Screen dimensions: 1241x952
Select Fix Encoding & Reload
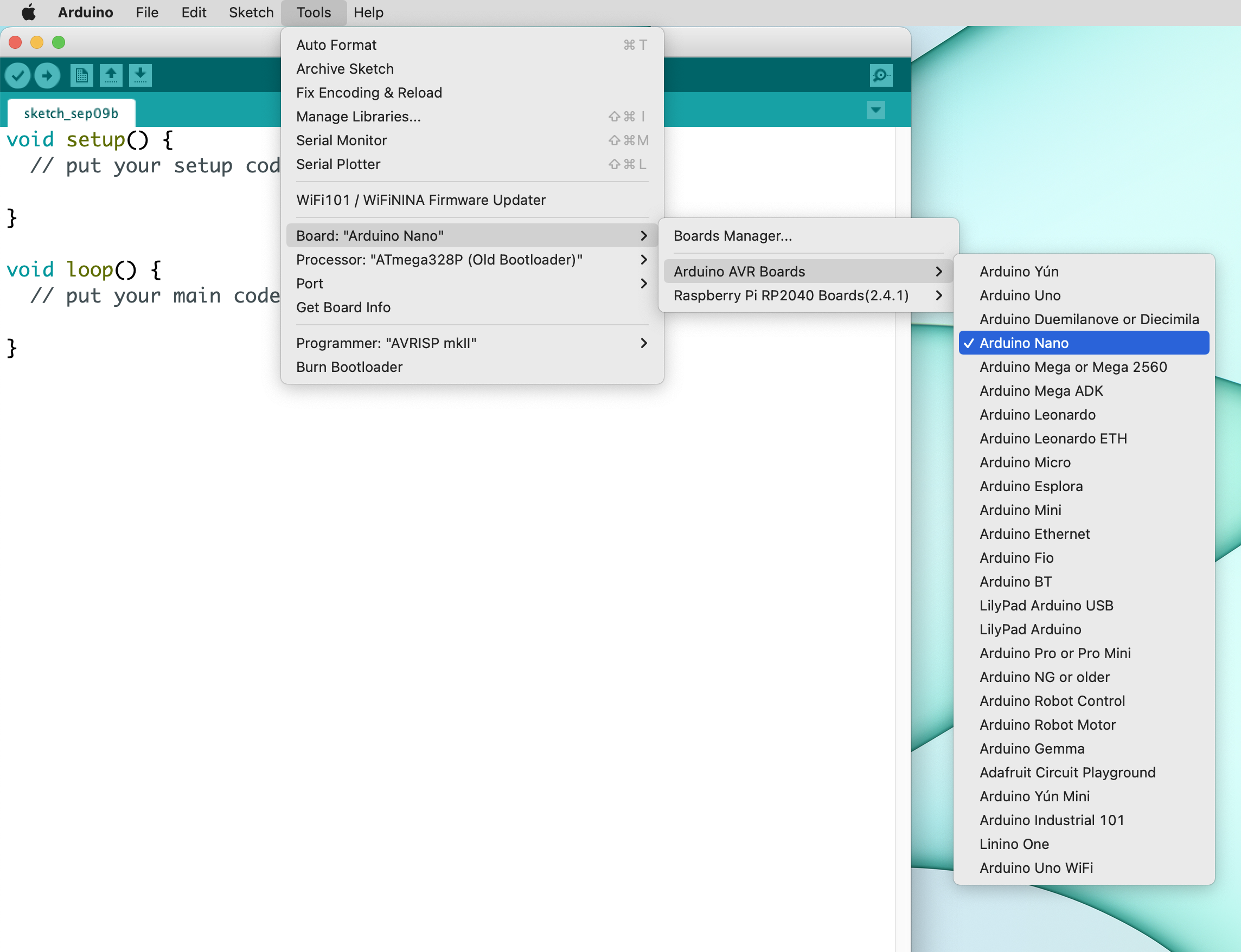(x=472, y=92)
